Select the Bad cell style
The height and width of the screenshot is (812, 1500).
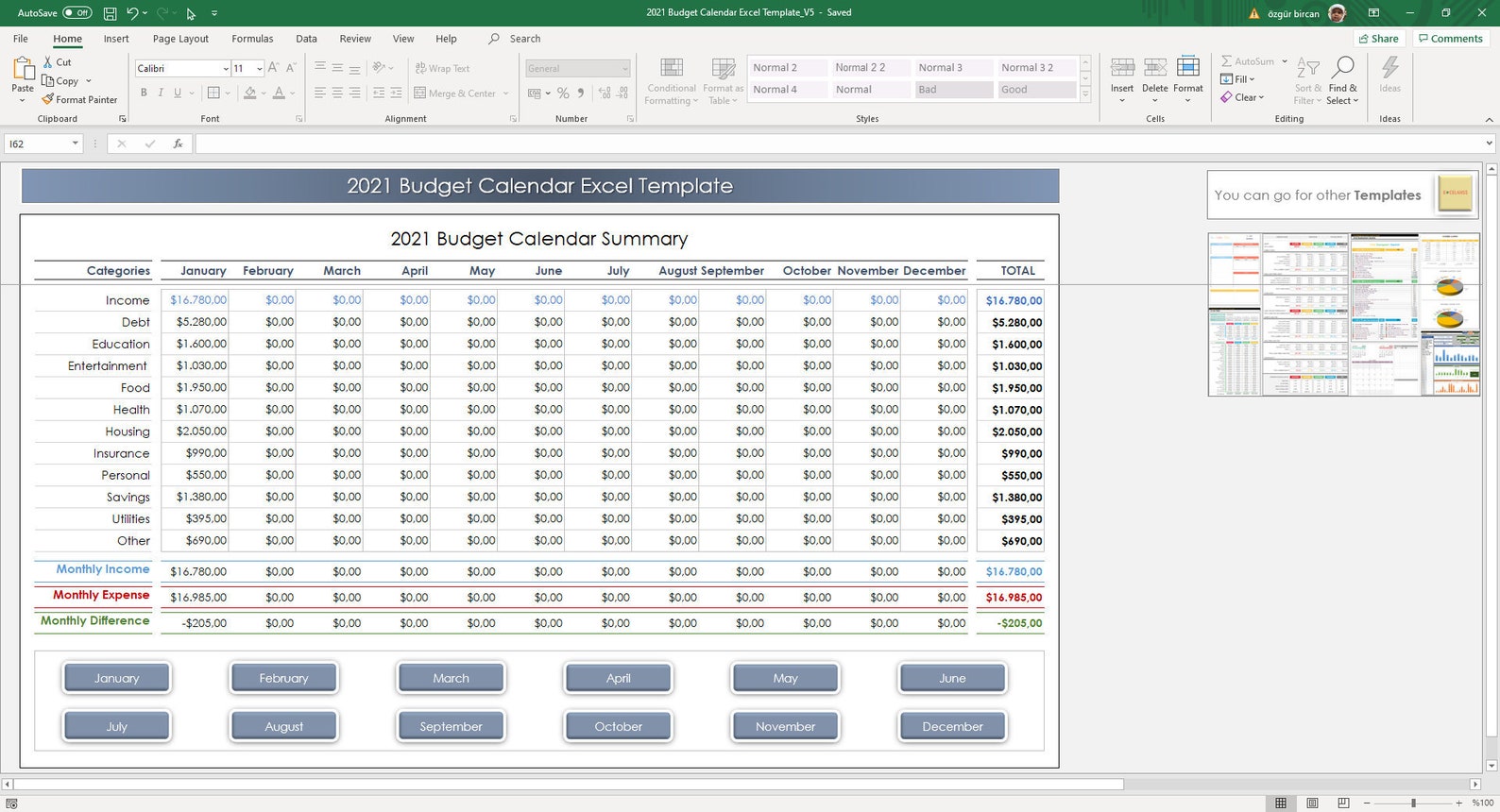[954, 90]
